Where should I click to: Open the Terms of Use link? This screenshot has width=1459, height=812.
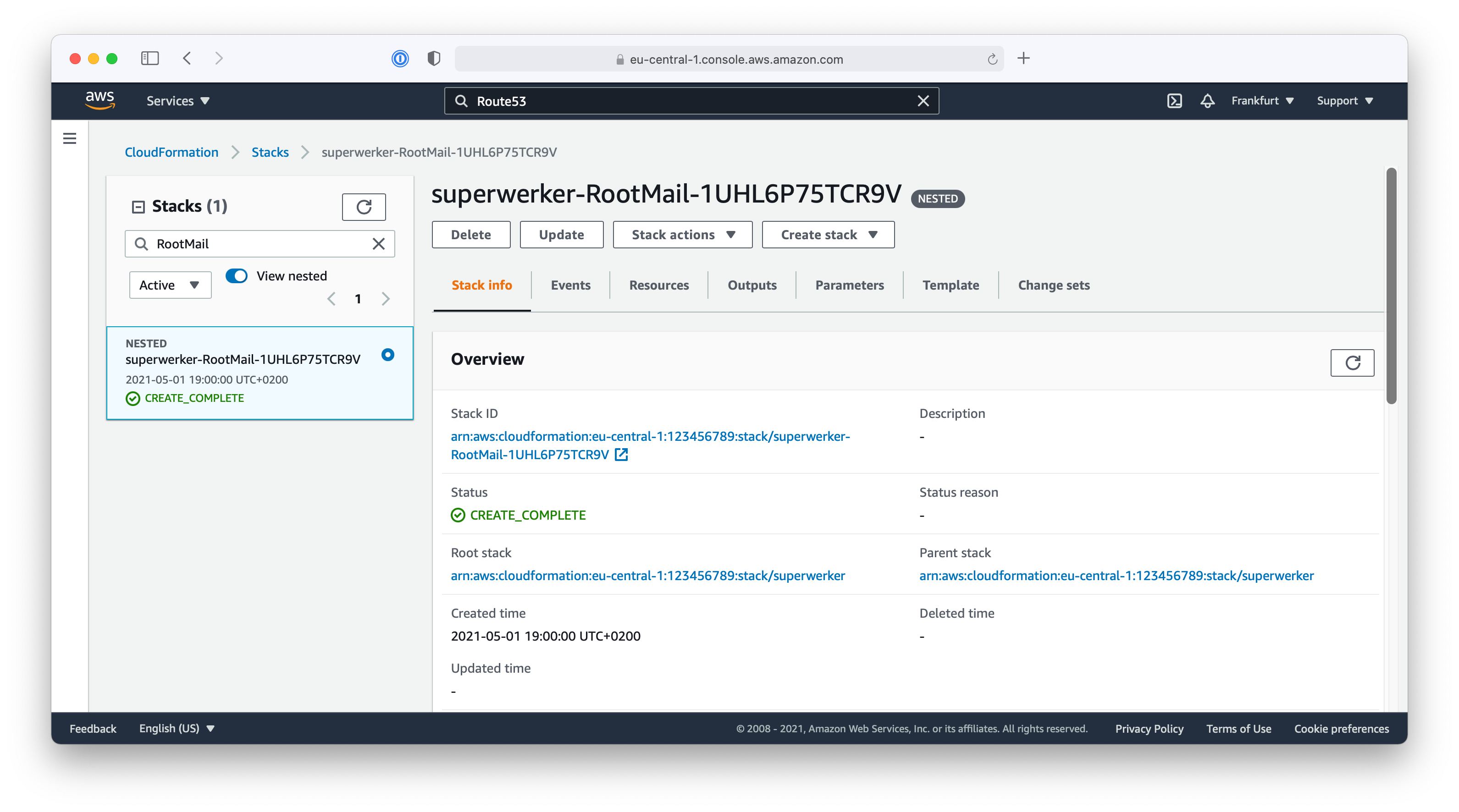1238,729
